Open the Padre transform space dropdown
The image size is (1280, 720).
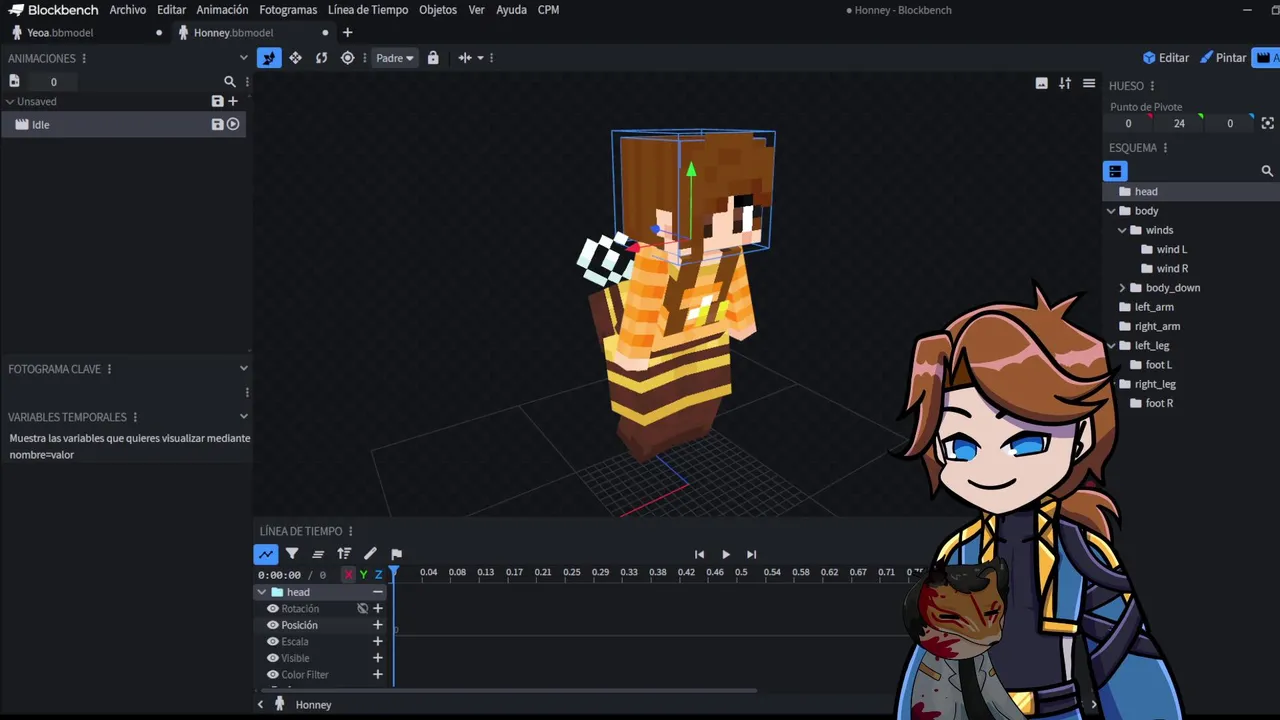tap(395, 58)
